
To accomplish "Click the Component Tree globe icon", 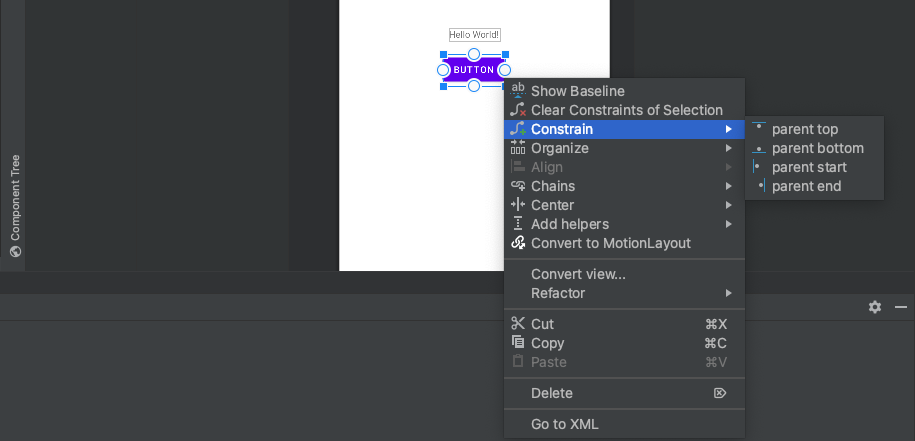I will 16,251.
